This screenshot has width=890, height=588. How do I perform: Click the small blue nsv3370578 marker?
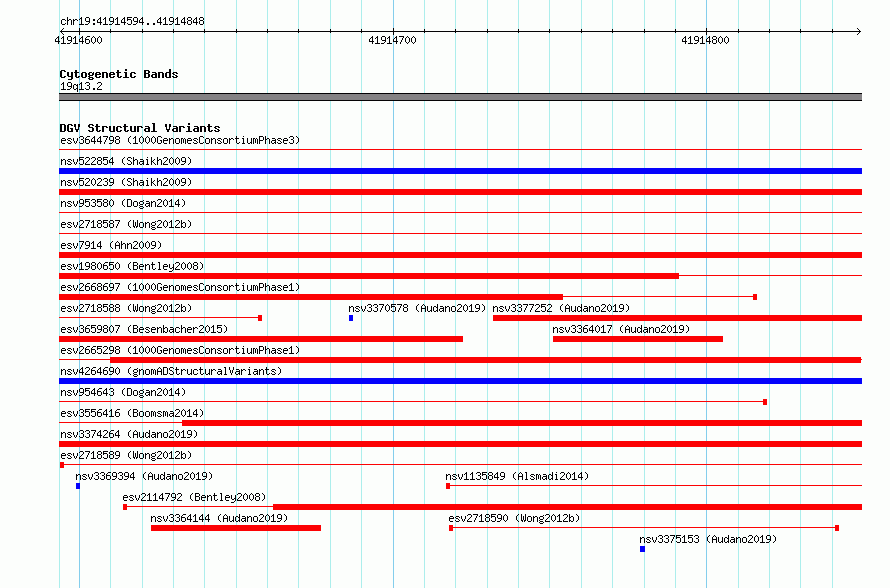(x=351, y=318)
